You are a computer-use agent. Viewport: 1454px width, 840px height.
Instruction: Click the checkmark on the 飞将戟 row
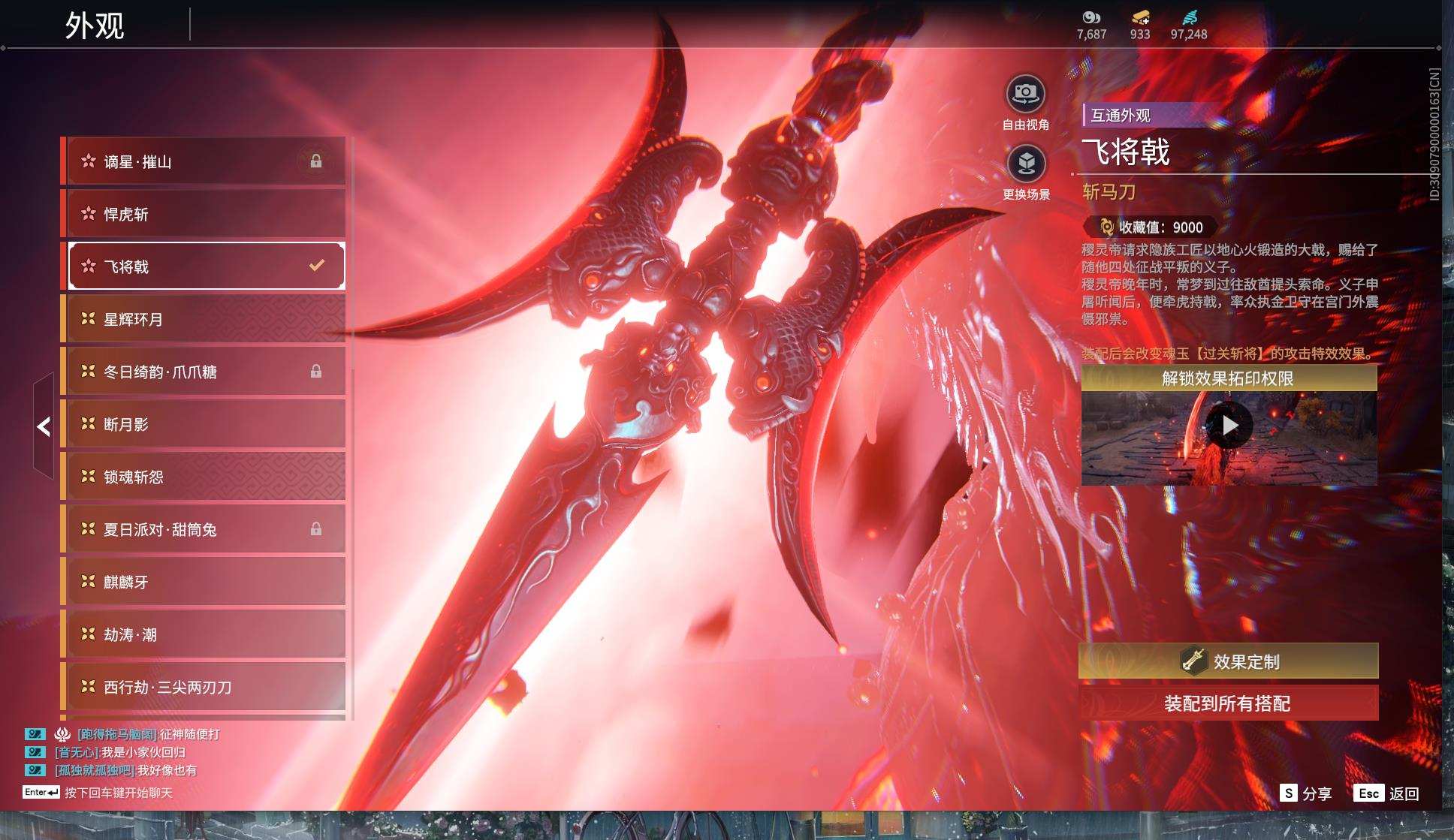point(317,265)
